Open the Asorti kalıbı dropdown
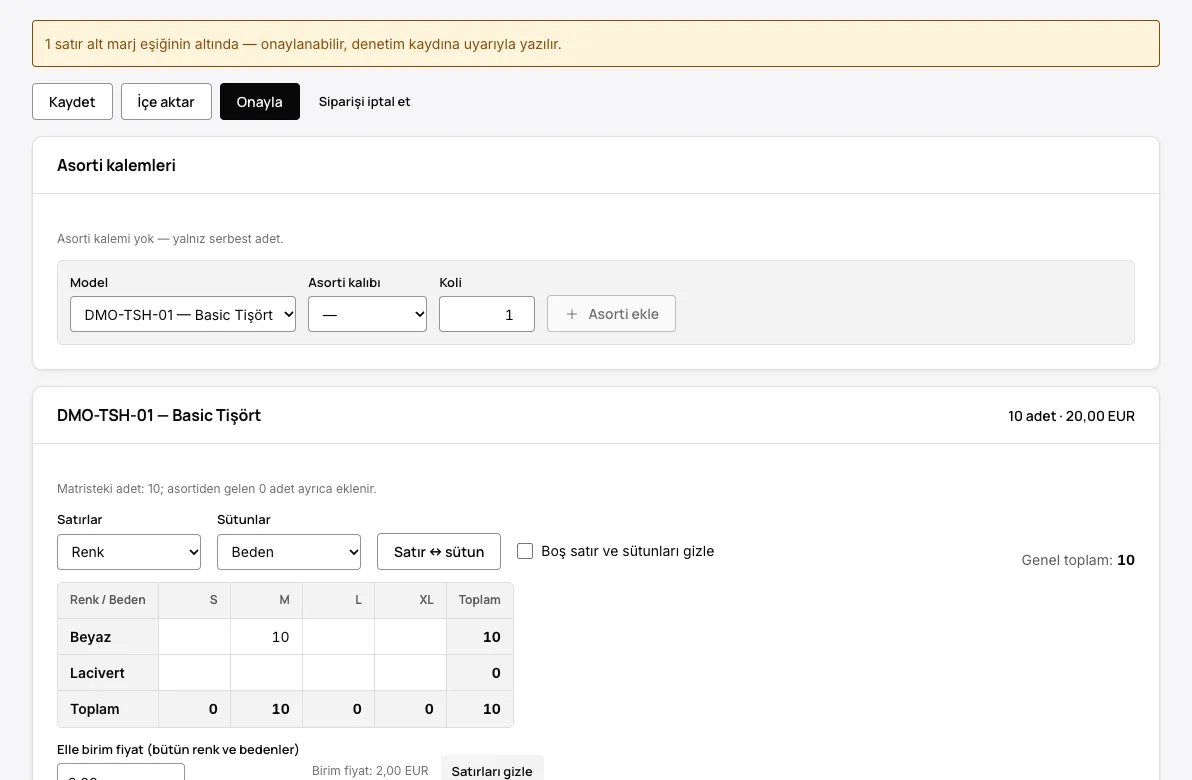The image size is (1192, 780). [367, 314]
